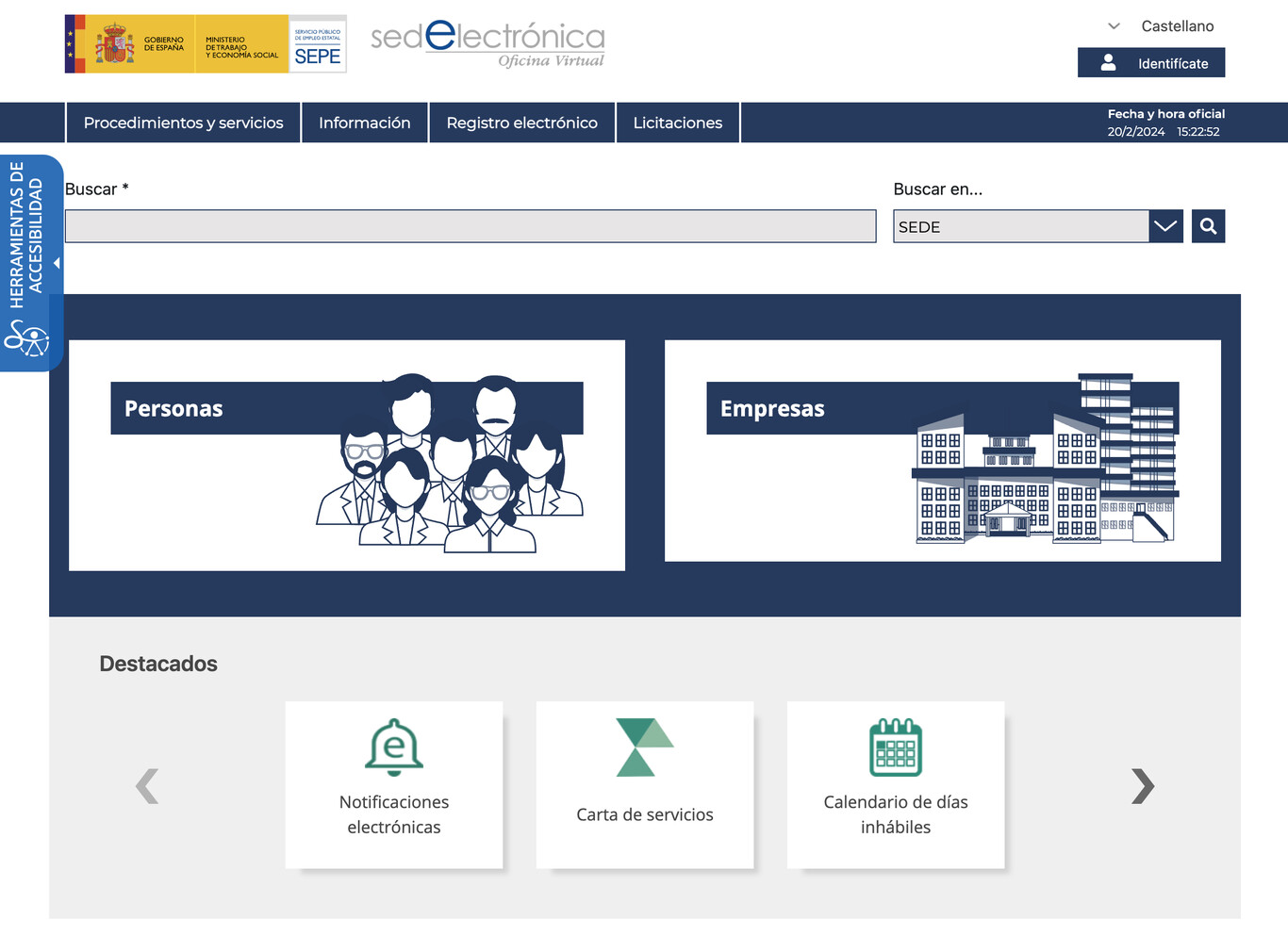1288x936 pixels.
Task: Click inside the Buscar input field
Action: (x=470, y=226)
